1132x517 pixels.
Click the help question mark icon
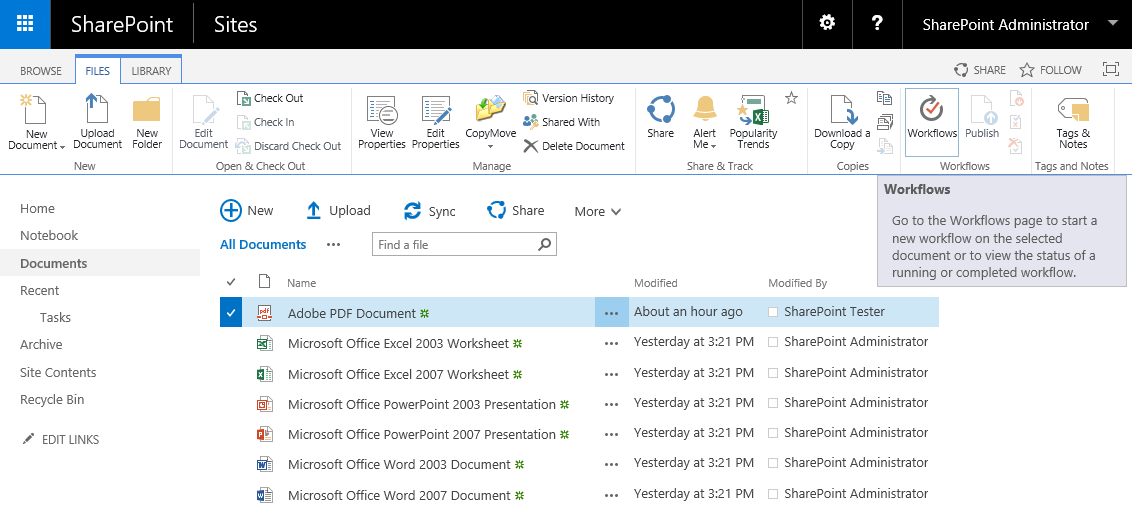877,24
